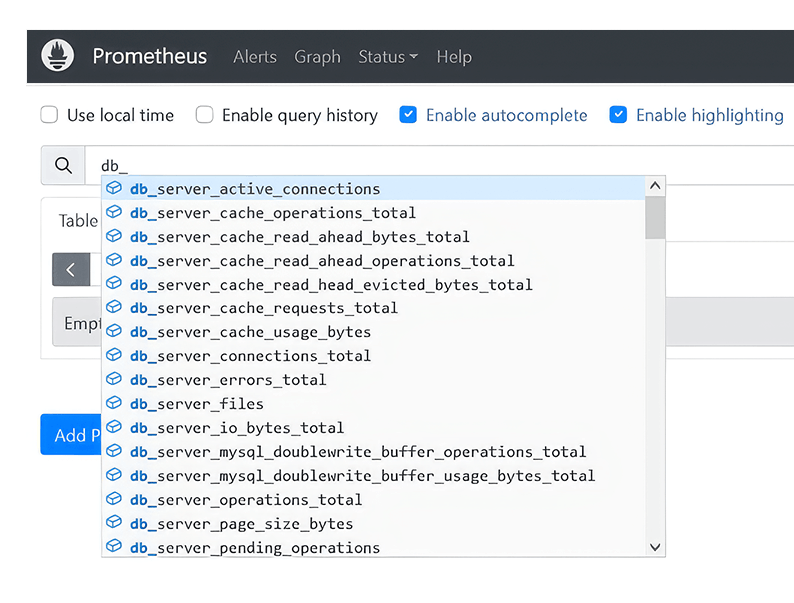Screen dimensions: 794x603
Task: Pick db_server_page_size_bytes suggestion
Action: click(x=374, y=523)
